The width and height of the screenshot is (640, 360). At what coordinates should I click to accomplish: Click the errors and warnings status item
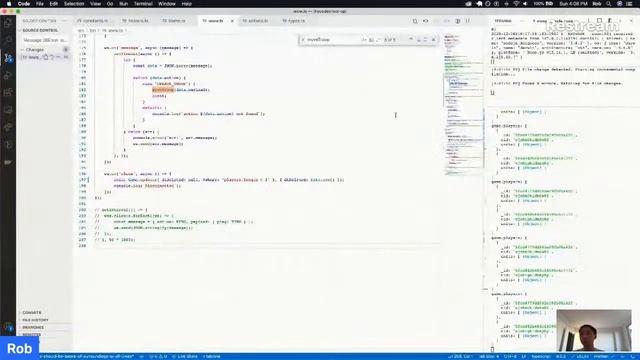(159, 356)
